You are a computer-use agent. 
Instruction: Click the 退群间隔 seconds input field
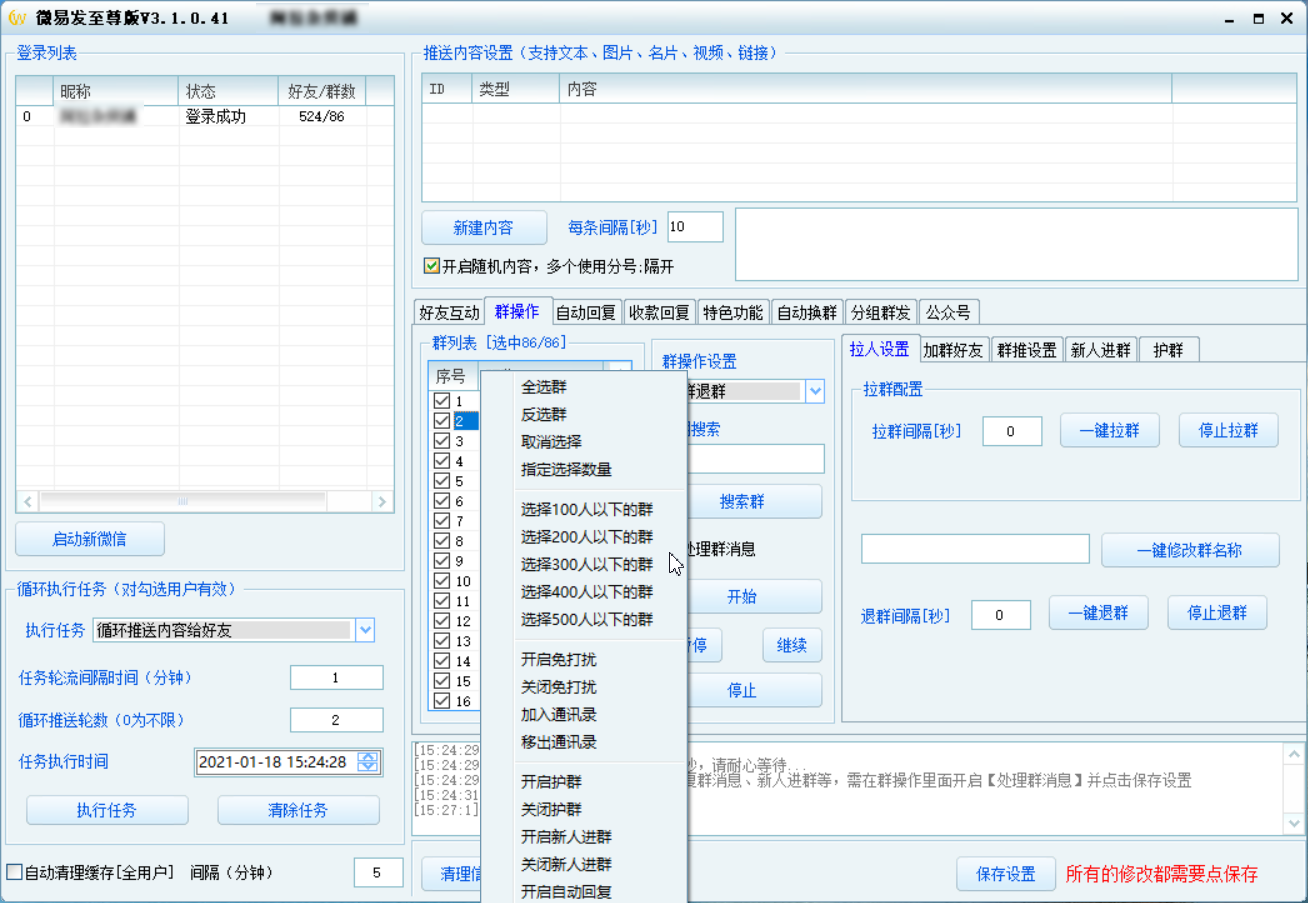pos(1001,616)
